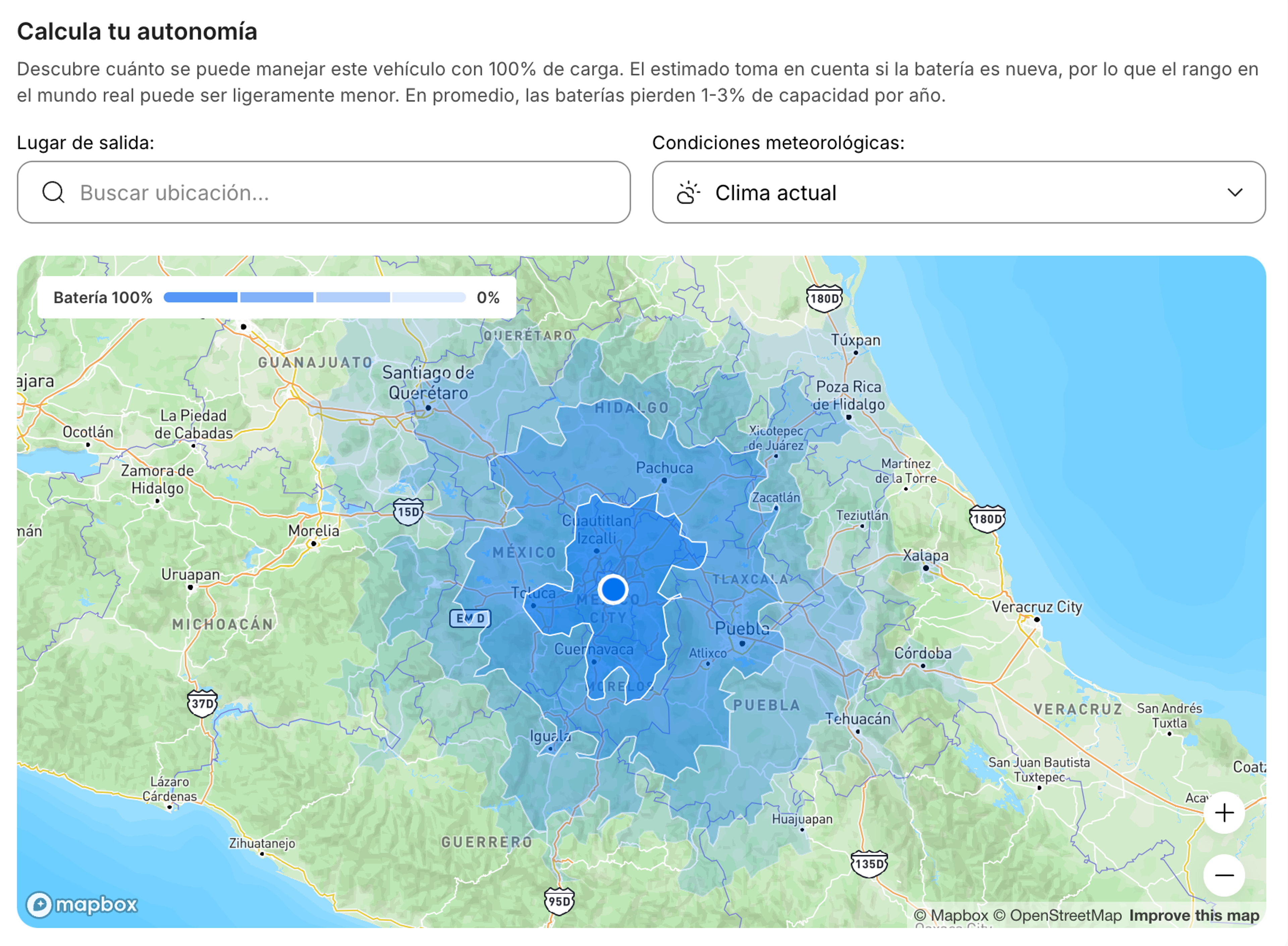Click the Xalapa map label

point(925,555)
